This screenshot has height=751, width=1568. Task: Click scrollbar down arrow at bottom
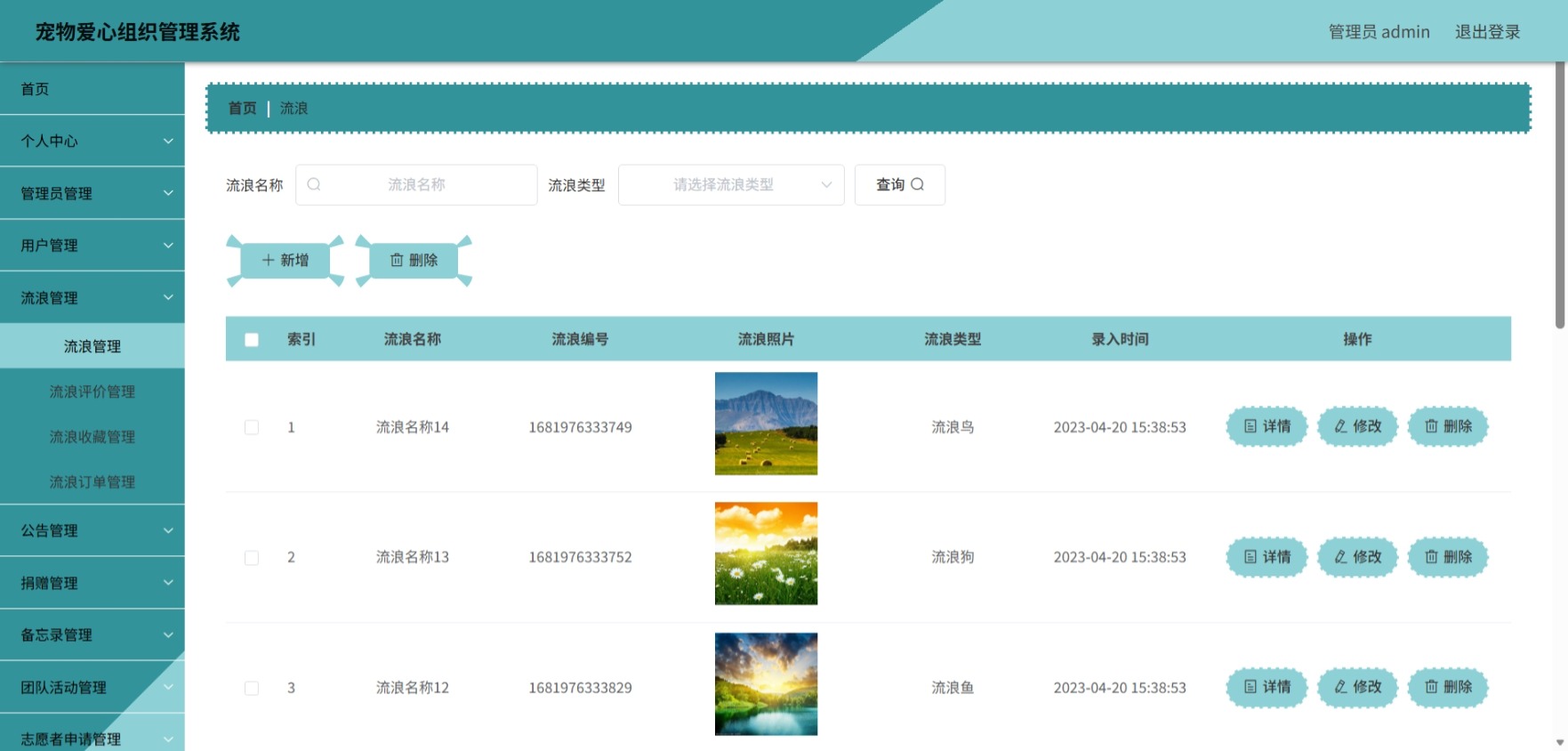point(1559,742)
